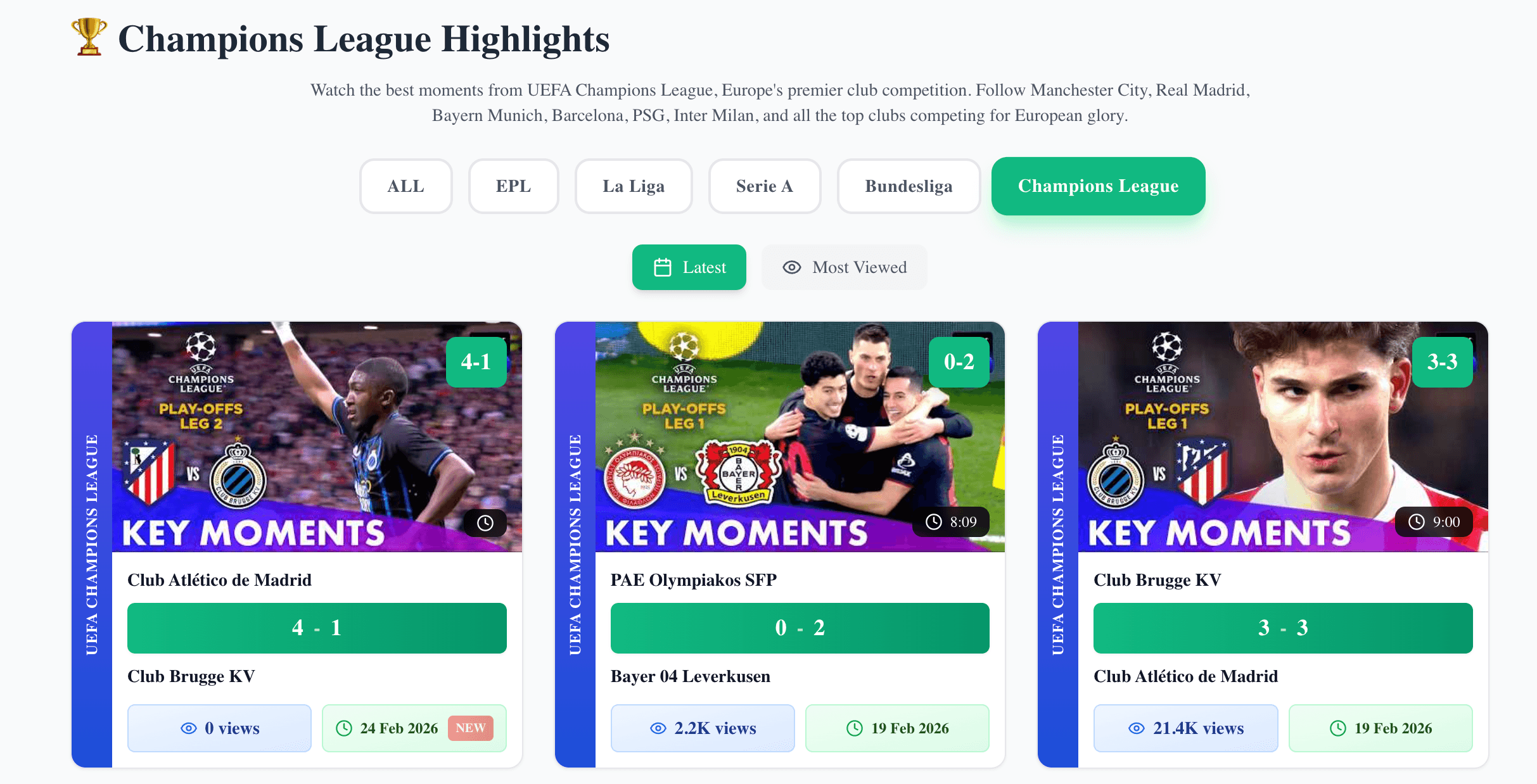Open the Olympiakos vs Leverkusen video thumbnail
Image resolution: width=1537 pixels, height=784 pixels.
click(x=800, y=437)
